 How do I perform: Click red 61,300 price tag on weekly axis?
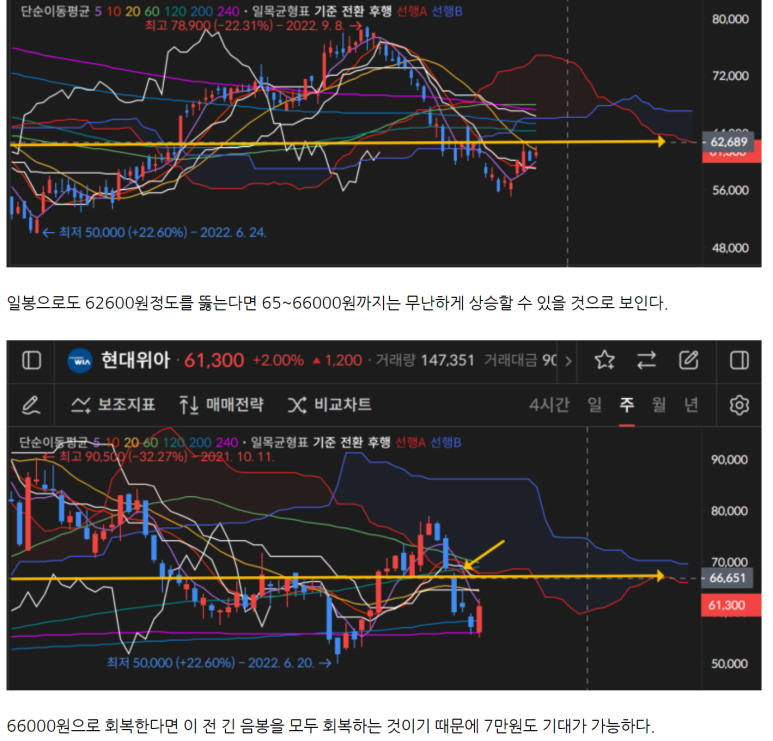(x=731, y=605)
